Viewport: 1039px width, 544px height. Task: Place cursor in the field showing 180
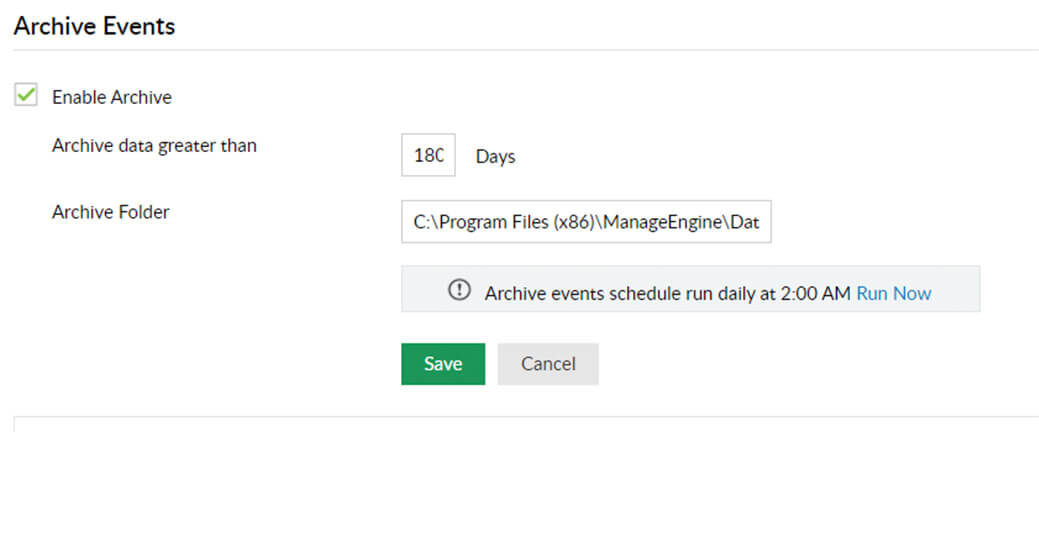click(x=428, y=156)
